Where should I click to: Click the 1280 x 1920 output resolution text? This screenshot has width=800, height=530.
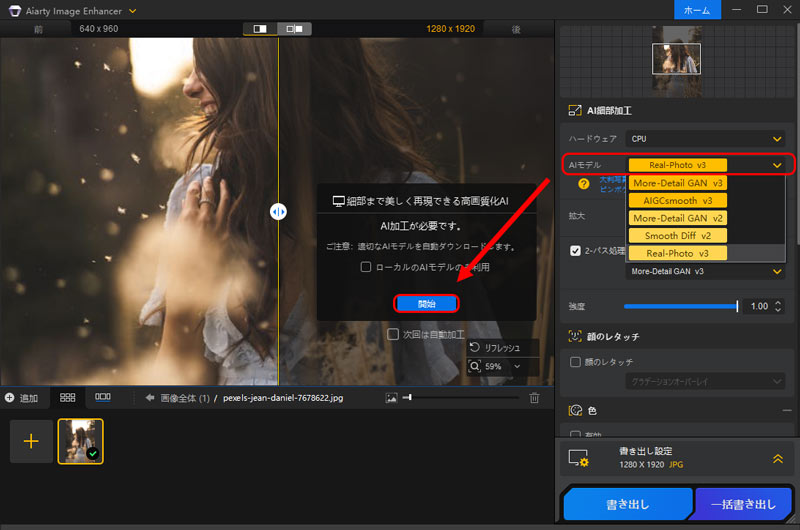click(451, 29)
